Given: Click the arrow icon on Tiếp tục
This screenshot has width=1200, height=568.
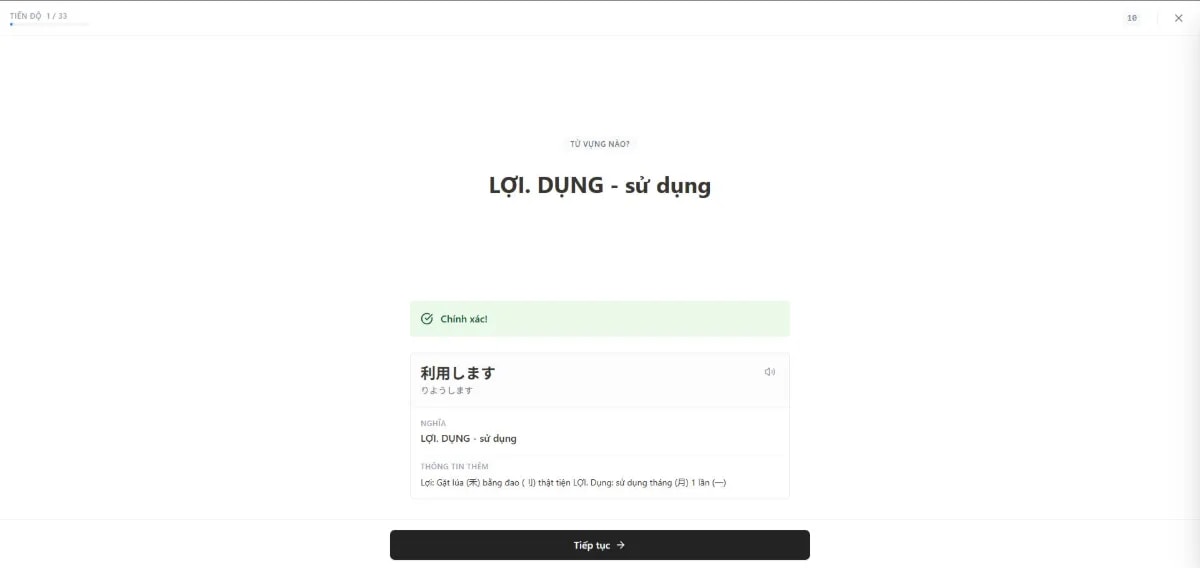Looking at the screenshot, I should coord(621,545).
